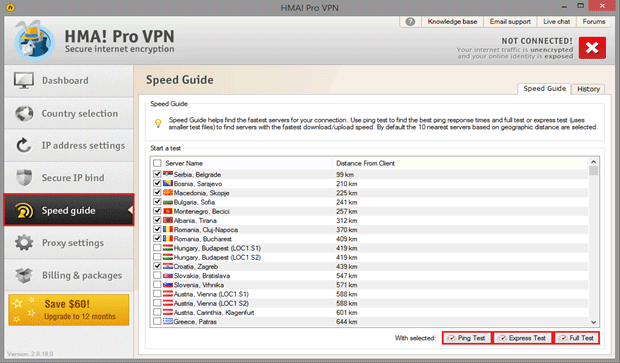Check the Slovakia, Bratislava server checkbox

(157, 275)
